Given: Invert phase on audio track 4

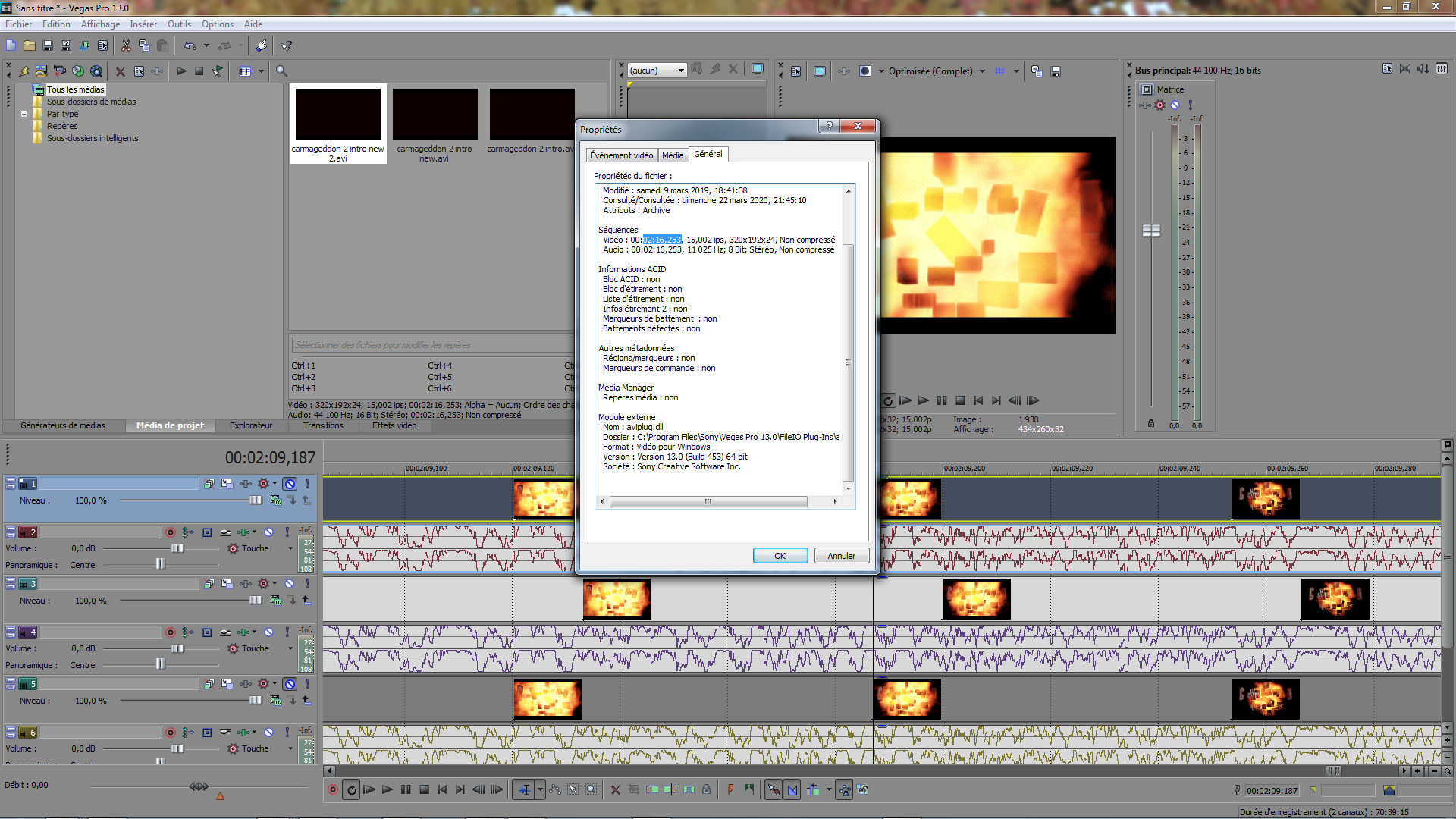Looking at the screenshot, I should click(x=225, y=632).
